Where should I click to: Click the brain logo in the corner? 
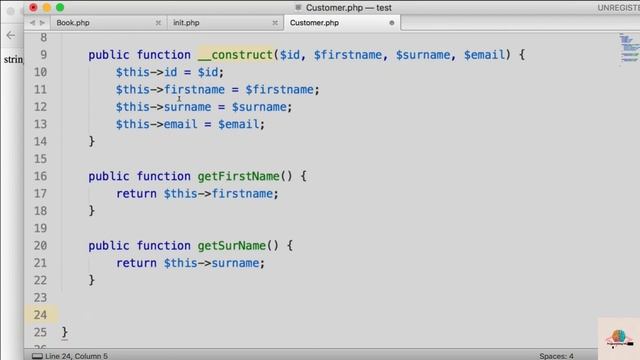click(619, 338)
